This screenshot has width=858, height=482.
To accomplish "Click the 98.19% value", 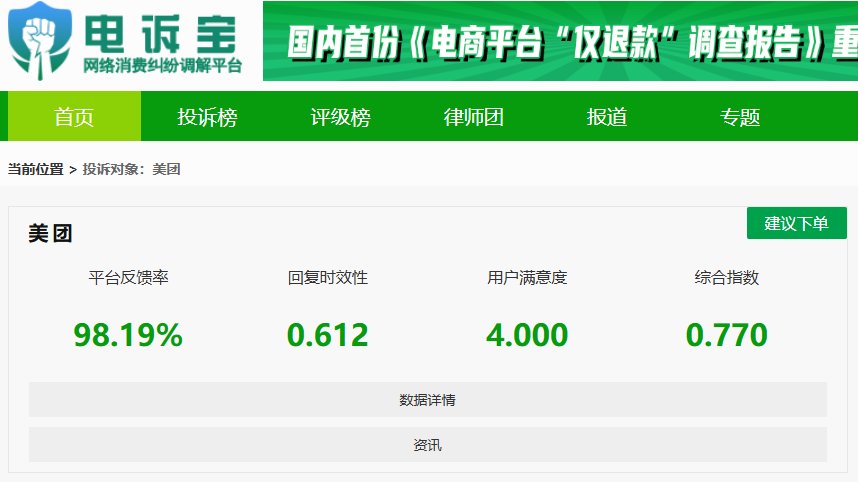I will point(128,335).
